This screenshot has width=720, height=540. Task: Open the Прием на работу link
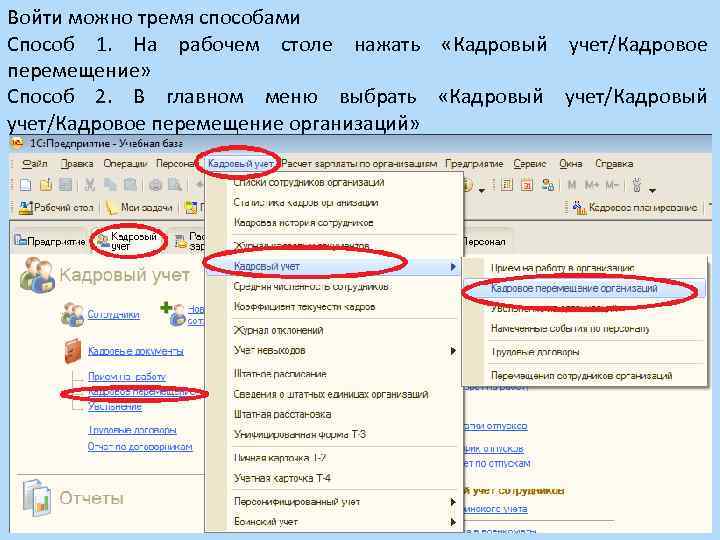[127, 377]
